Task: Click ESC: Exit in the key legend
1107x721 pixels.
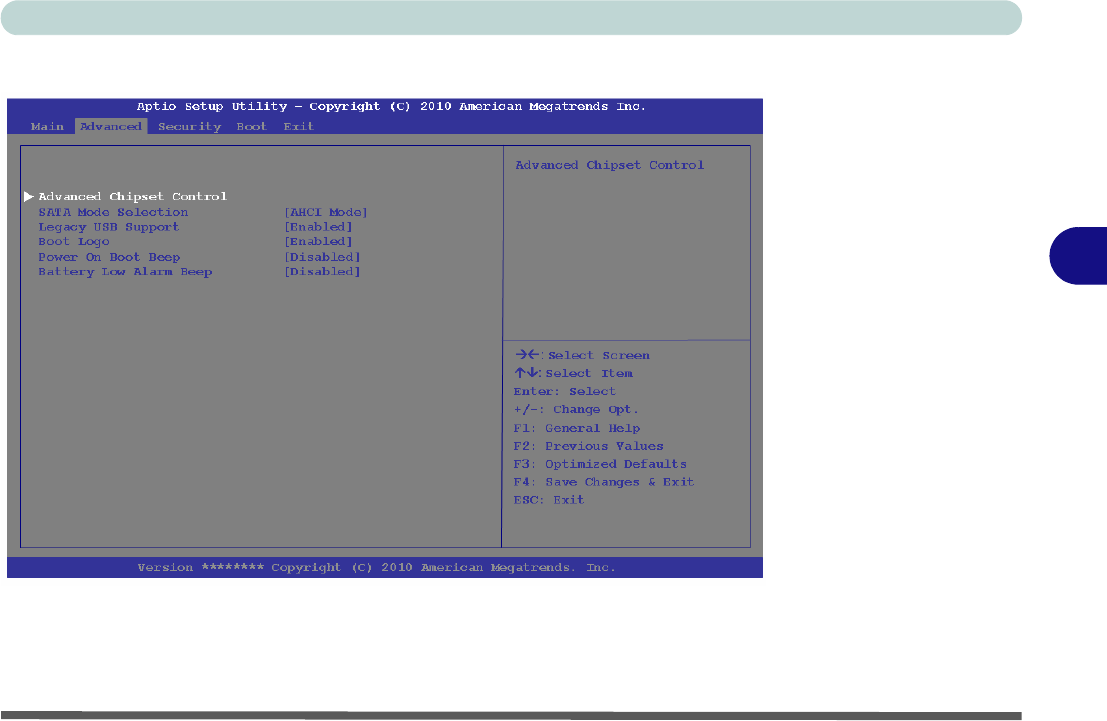Action: [x=548, y=500]
